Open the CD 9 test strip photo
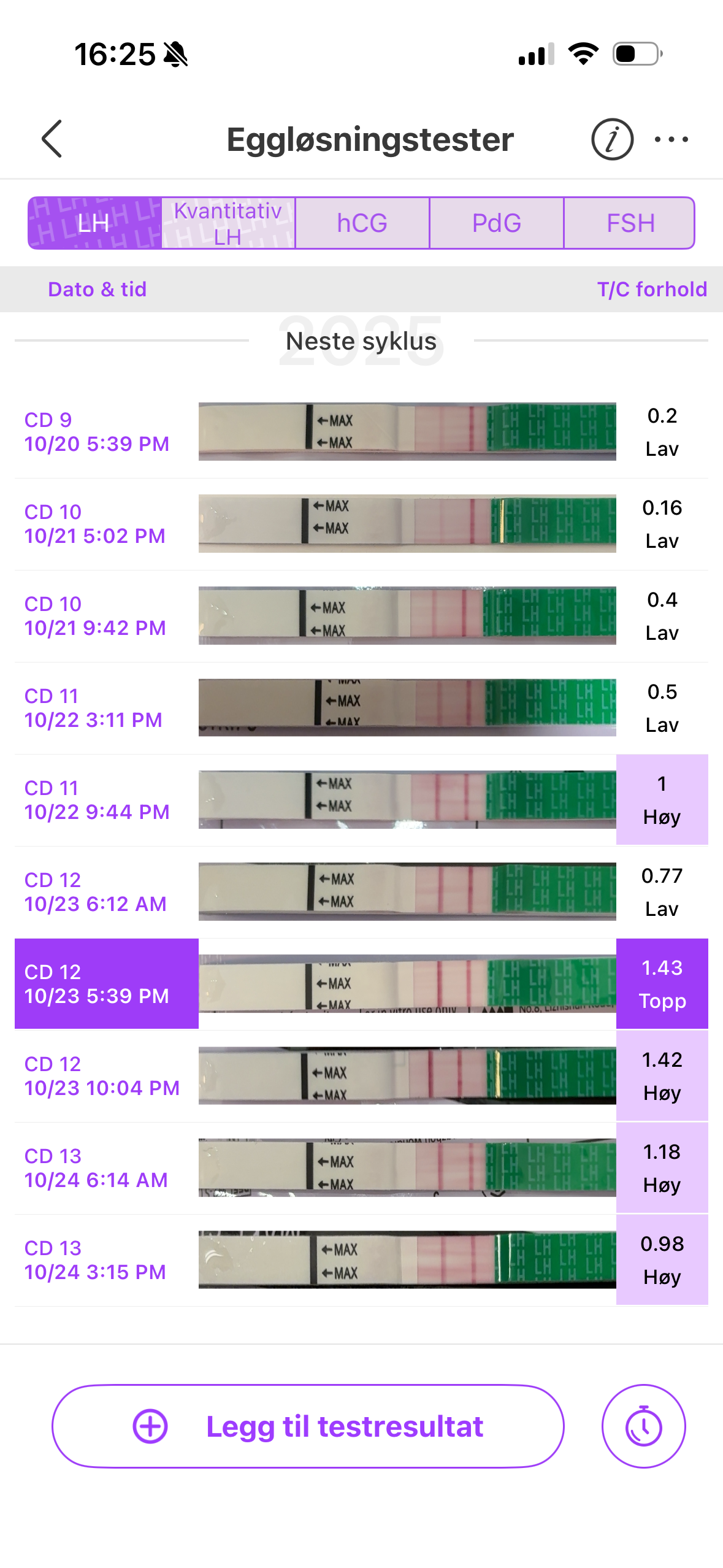 407,431
